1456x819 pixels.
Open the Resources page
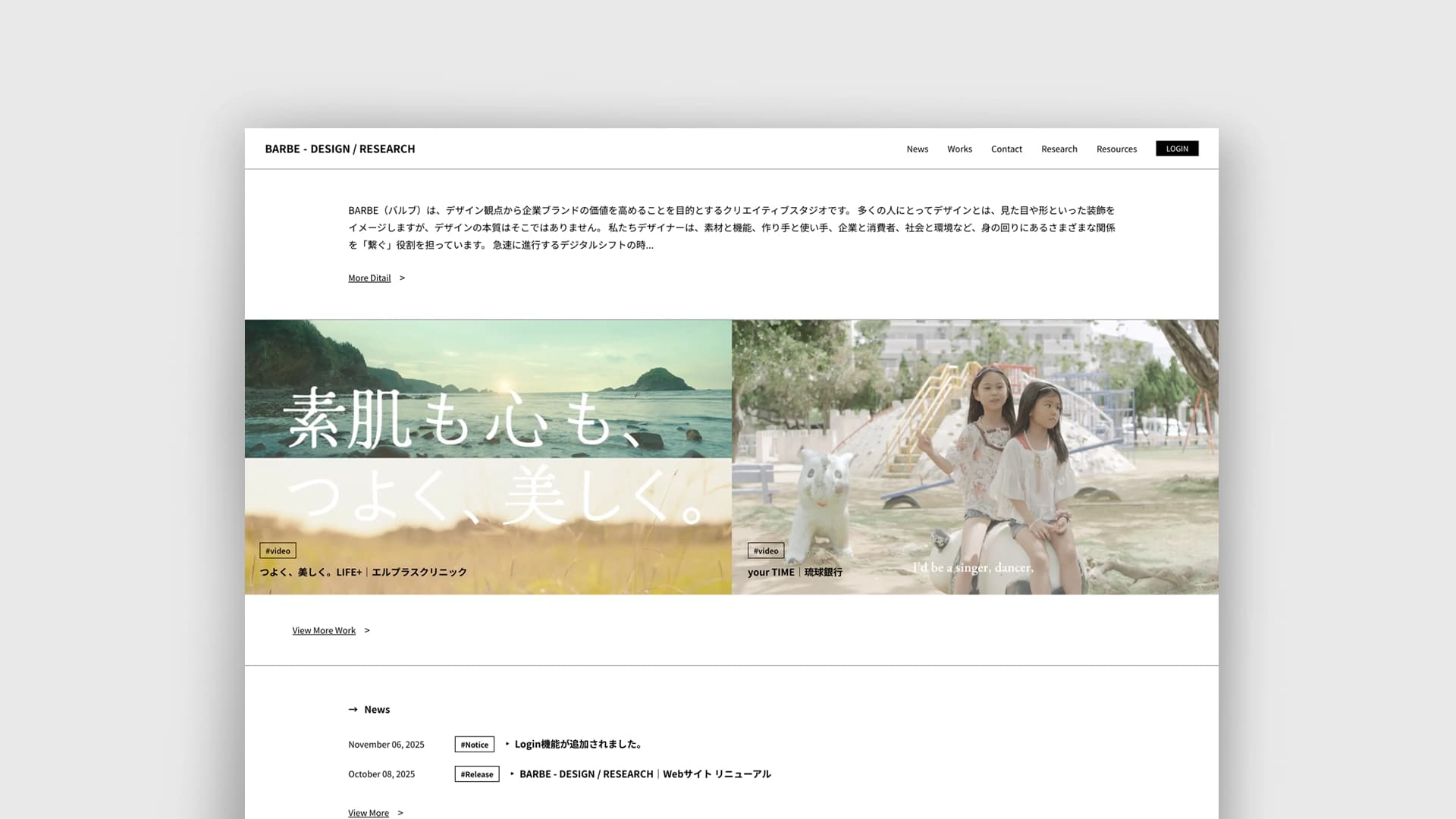pyautogui.click(x=1116, y=149)
